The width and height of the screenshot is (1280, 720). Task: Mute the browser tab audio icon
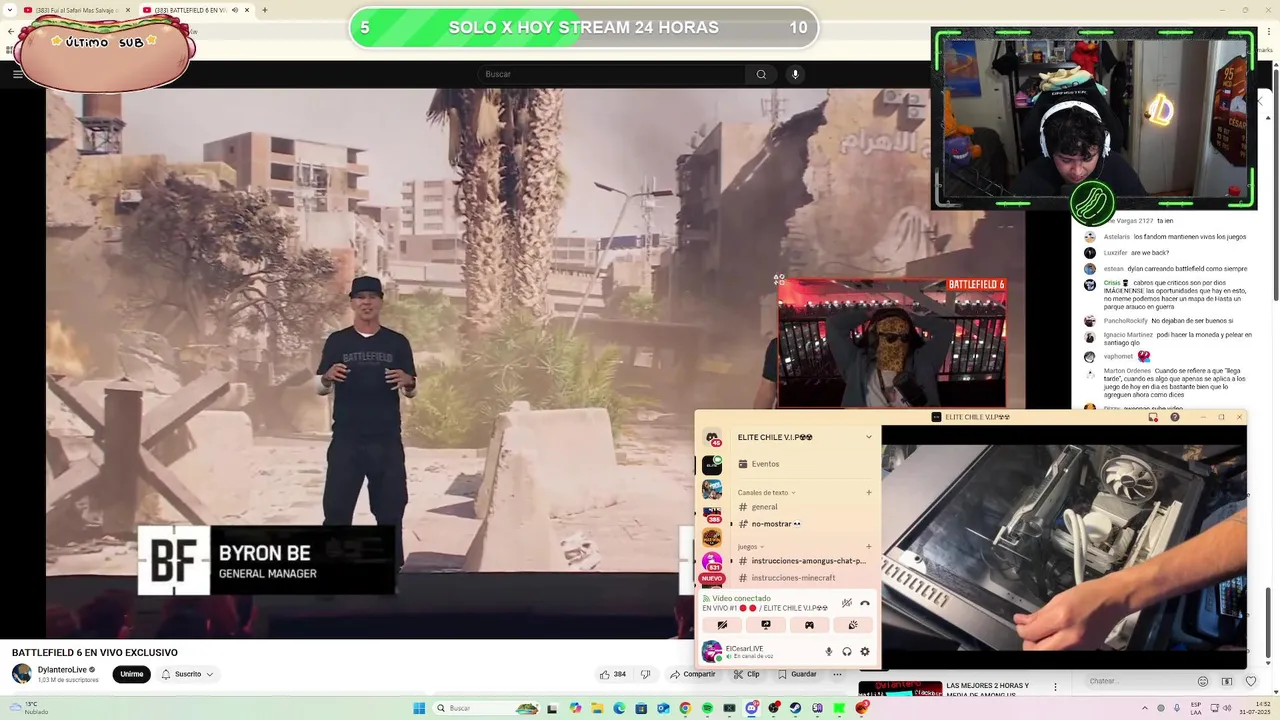[235, 10]
